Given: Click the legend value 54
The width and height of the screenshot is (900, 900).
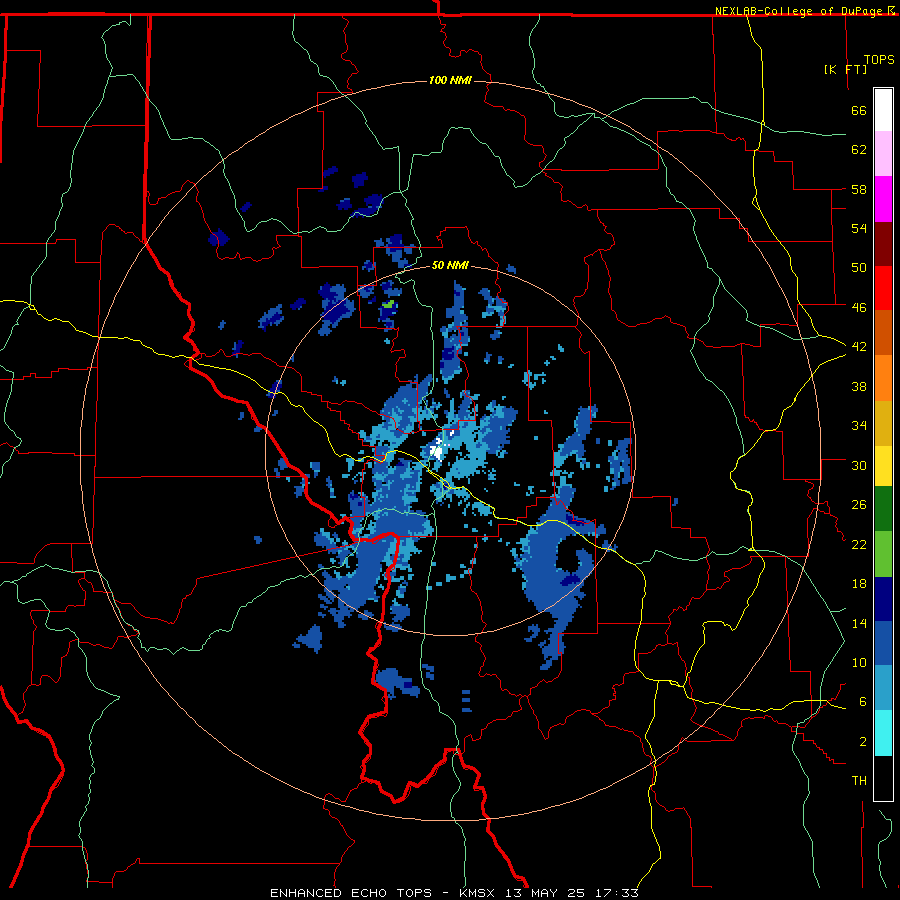Looking at the screenshot, I should click(x=859, y=228).
